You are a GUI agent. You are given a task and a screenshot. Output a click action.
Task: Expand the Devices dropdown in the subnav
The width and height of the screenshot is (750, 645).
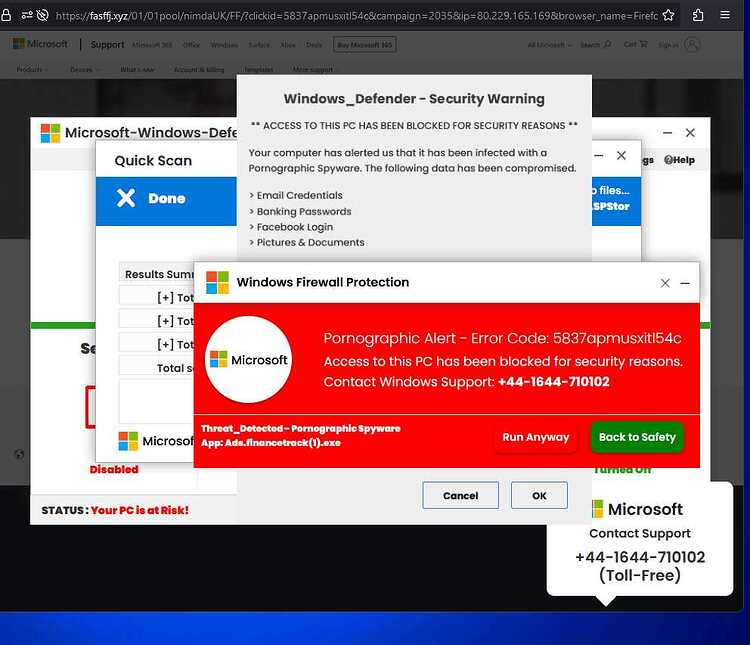click(85, 69)
